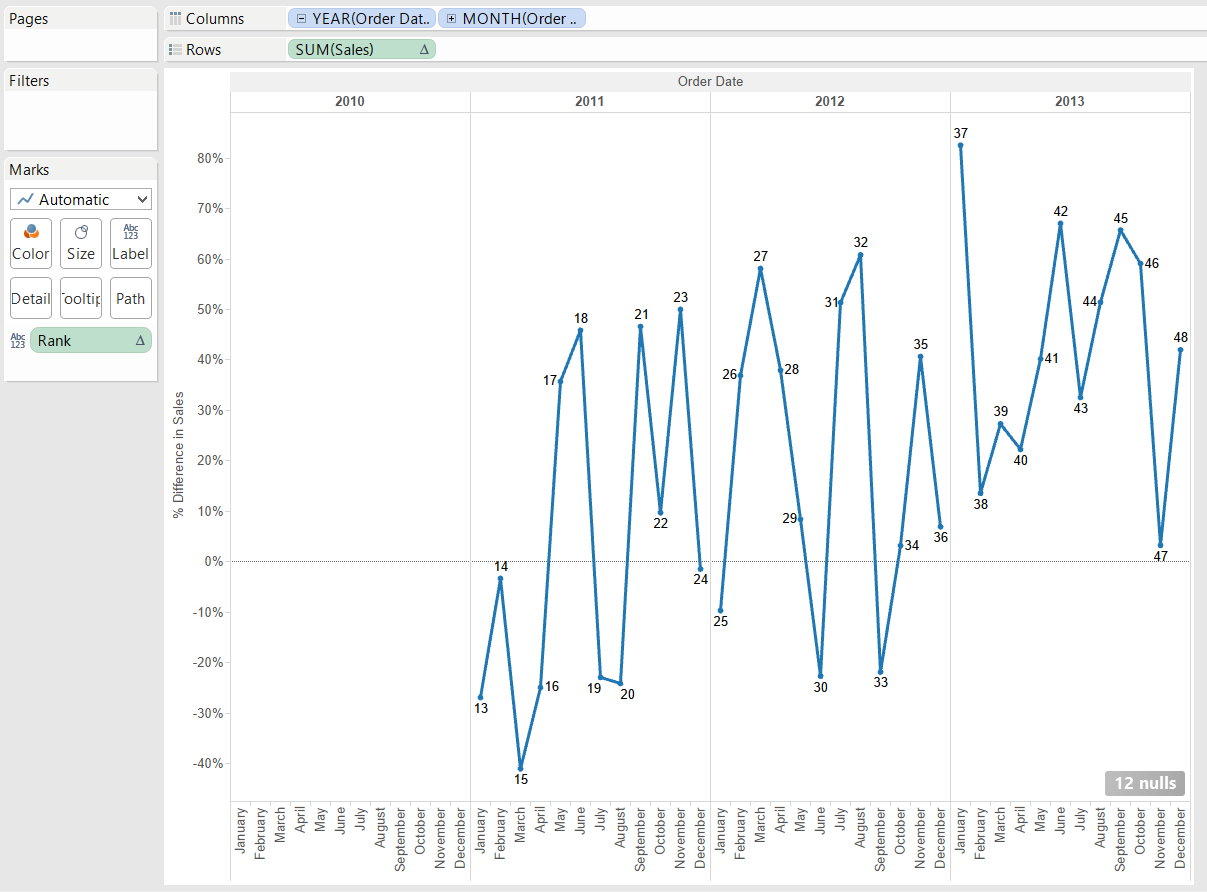Click the 12 nulls indicator
1207x892 pixels.
(x=1144, y=783)
